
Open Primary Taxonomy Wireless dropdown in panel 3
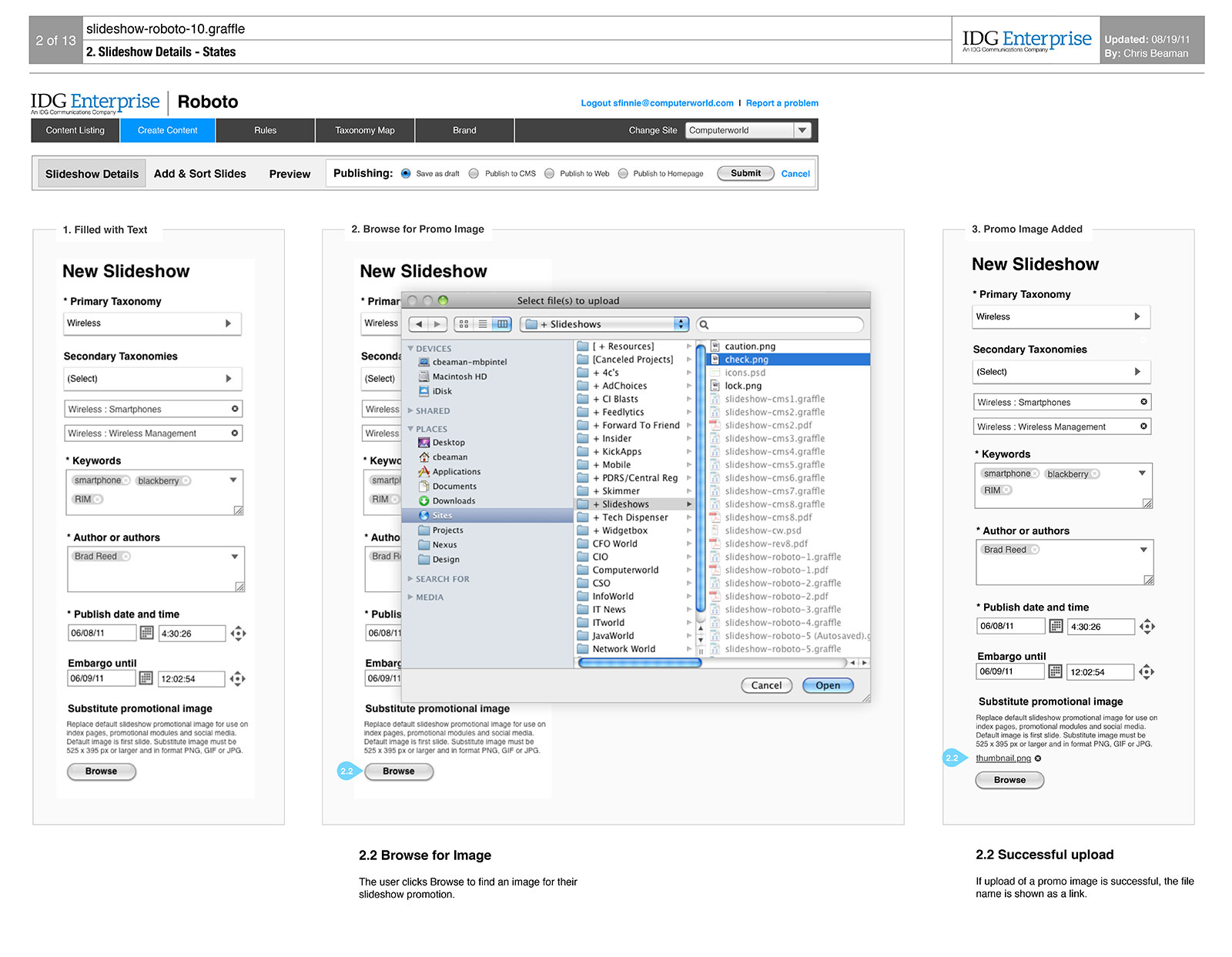click(1061, 316)
